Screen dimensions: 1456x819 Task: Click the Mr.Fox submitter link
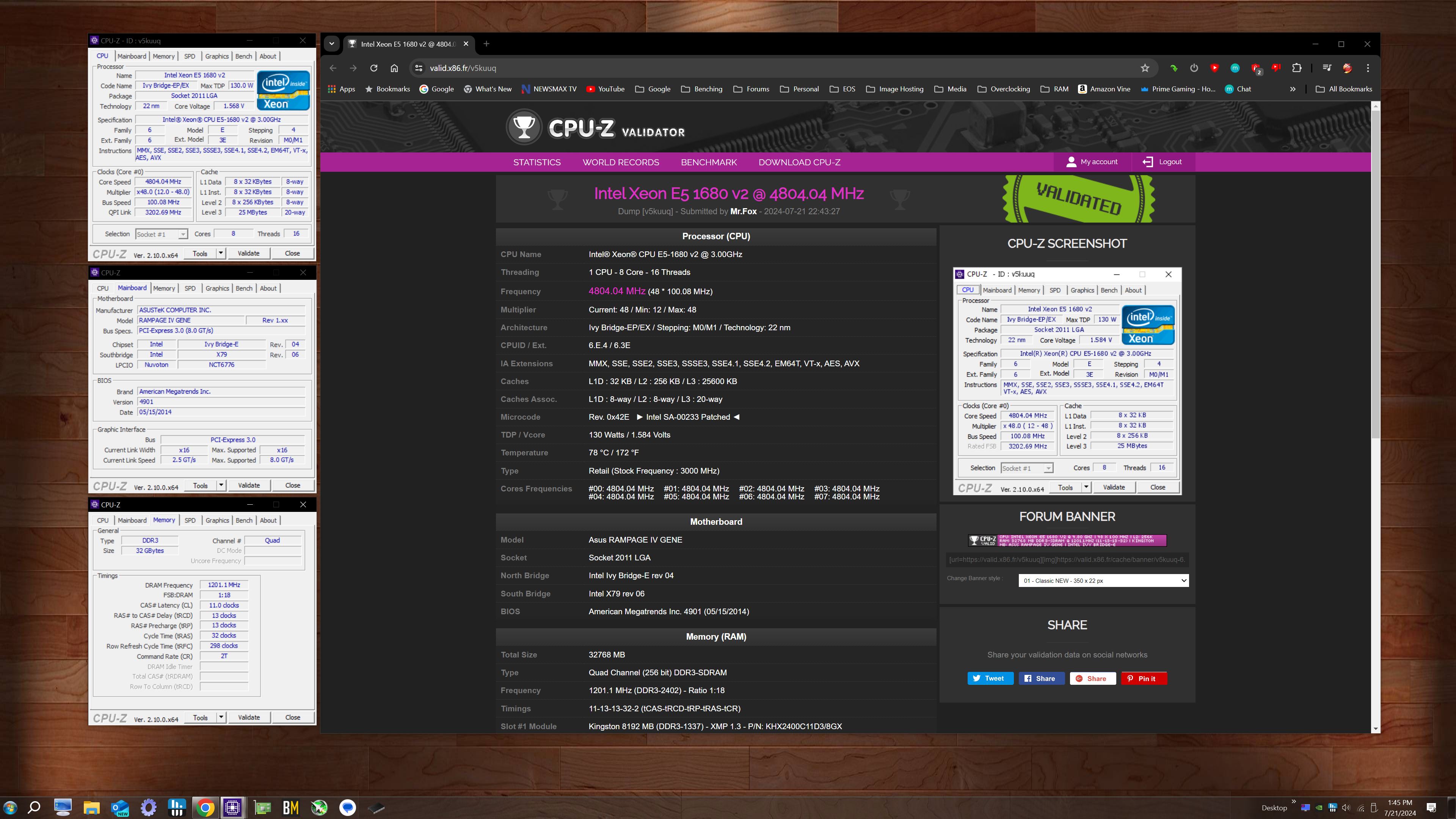pyautogui.click(x=743, y=212)
